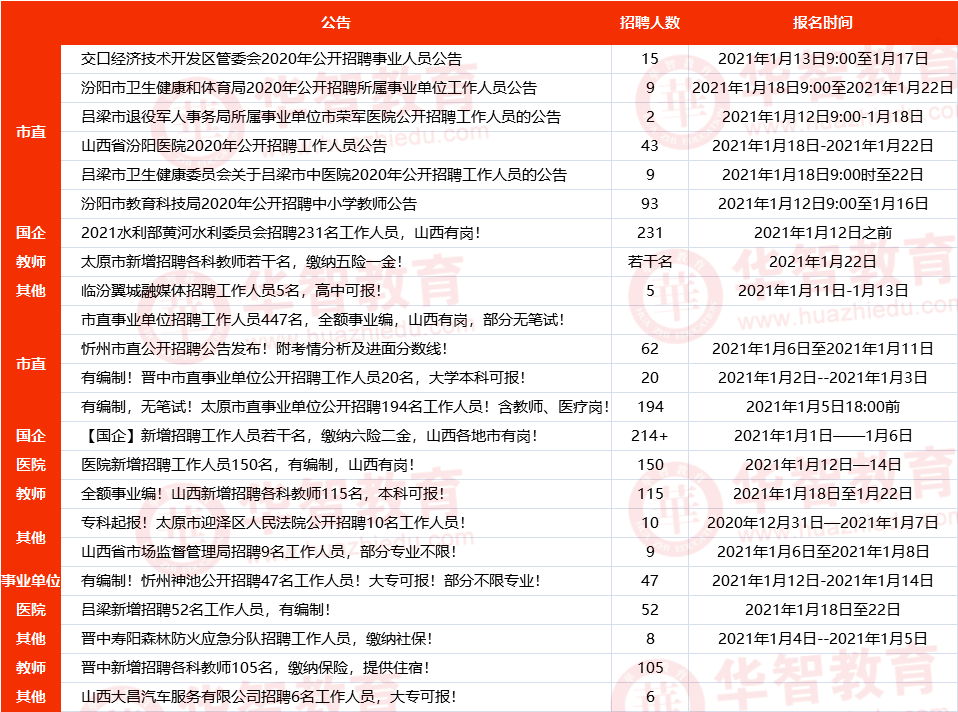
Task: Click the 太原市迎泽区人民法院 announcement title
Action: pos(273,523)
